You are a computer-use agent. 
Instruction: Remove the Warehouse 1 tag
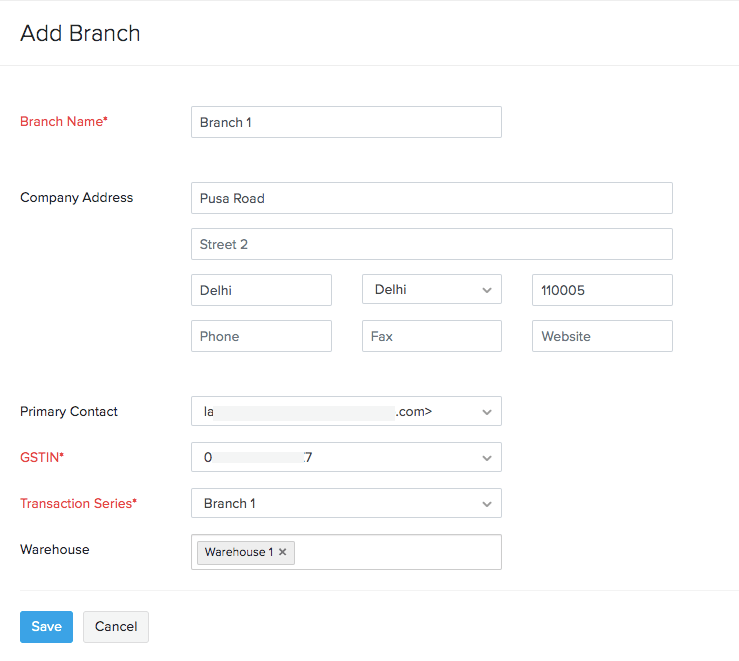[283, 552]
